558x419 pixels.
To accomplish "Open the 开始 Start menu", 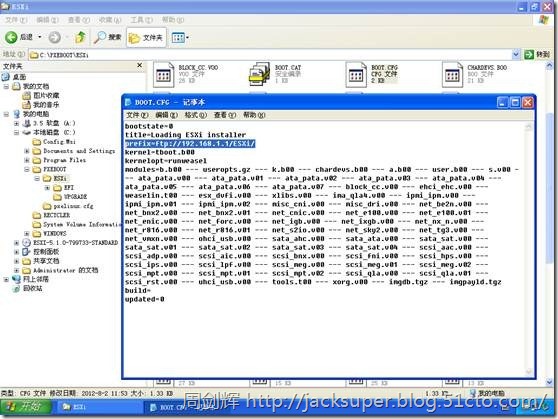I will [x=26, y=407].
